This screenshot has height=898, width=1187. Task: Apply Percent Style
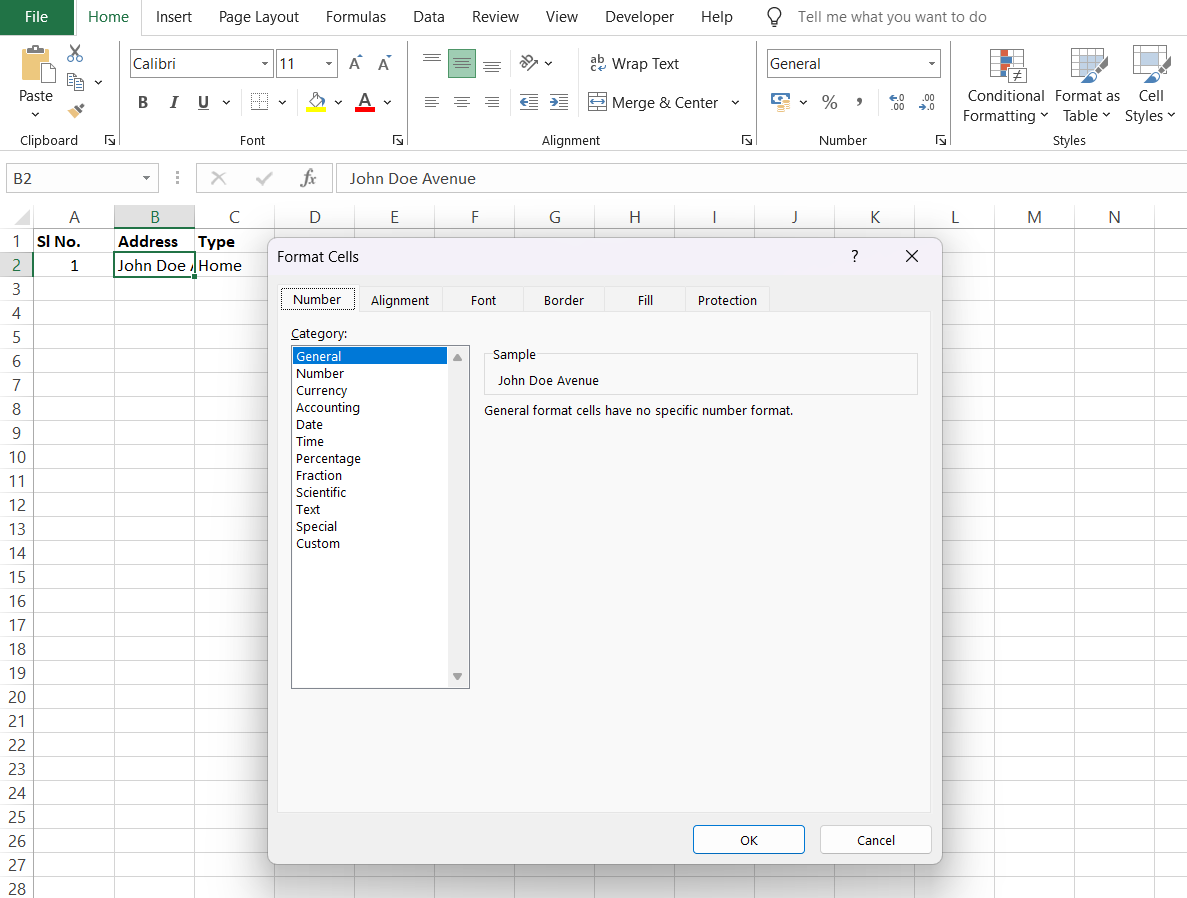tap(830, 102)
